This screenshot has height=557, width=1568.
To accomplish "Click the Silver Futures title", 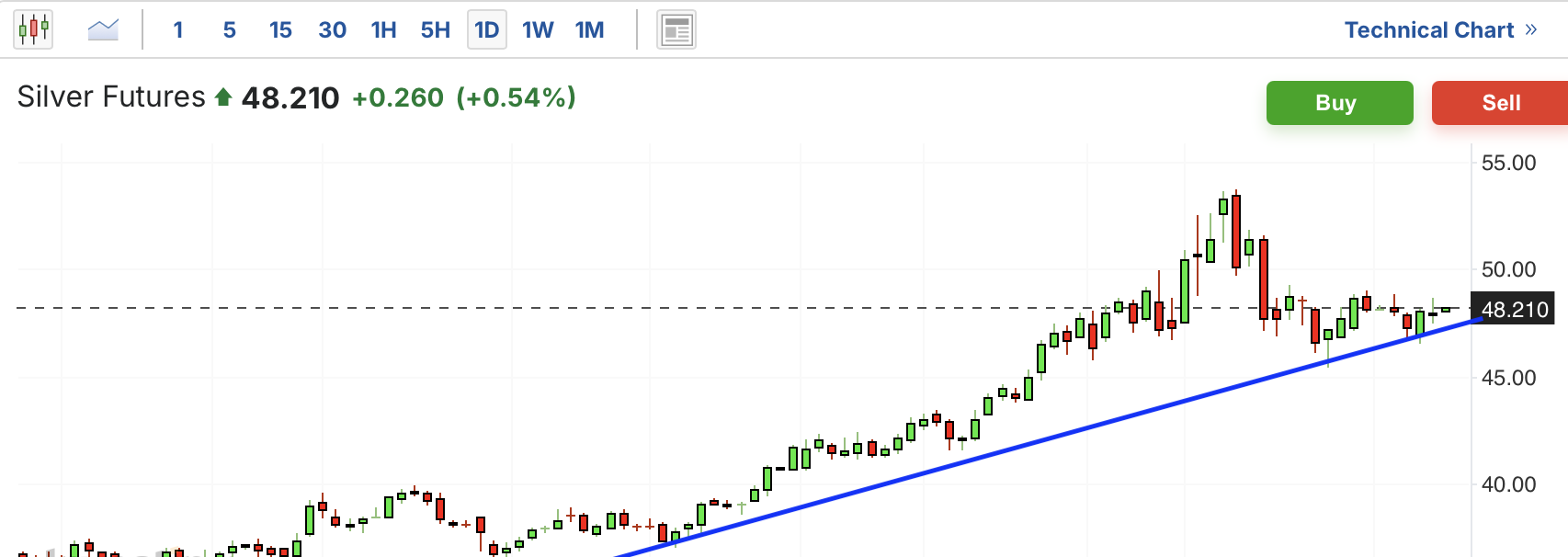I will (x=111, y=97).
